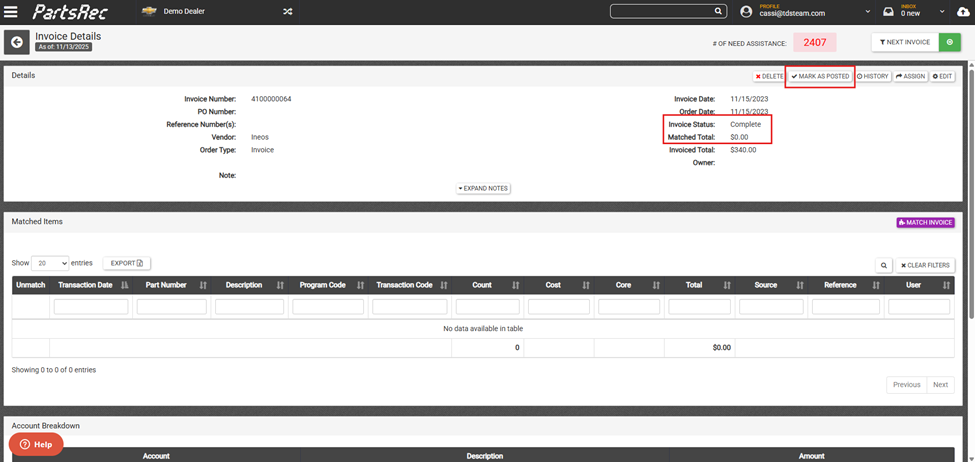Click the Total filter field
This screenshot has width=975, height=462.
click(x=700, y=307)
